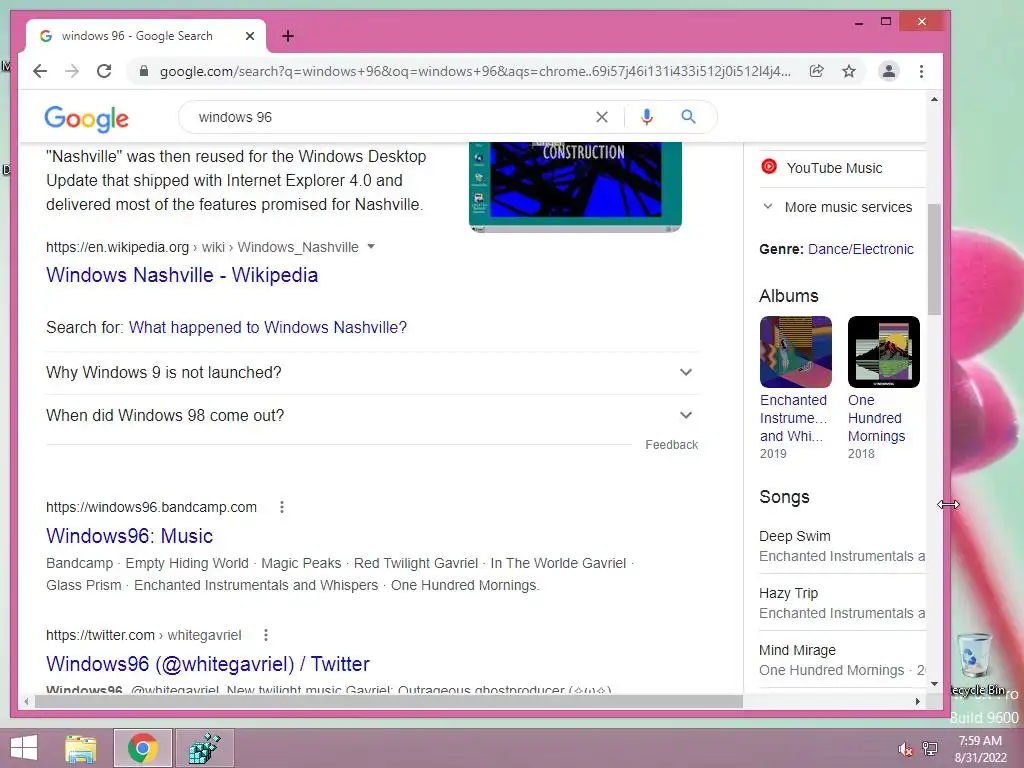View site info via the lock icon

tap(144, 71)
